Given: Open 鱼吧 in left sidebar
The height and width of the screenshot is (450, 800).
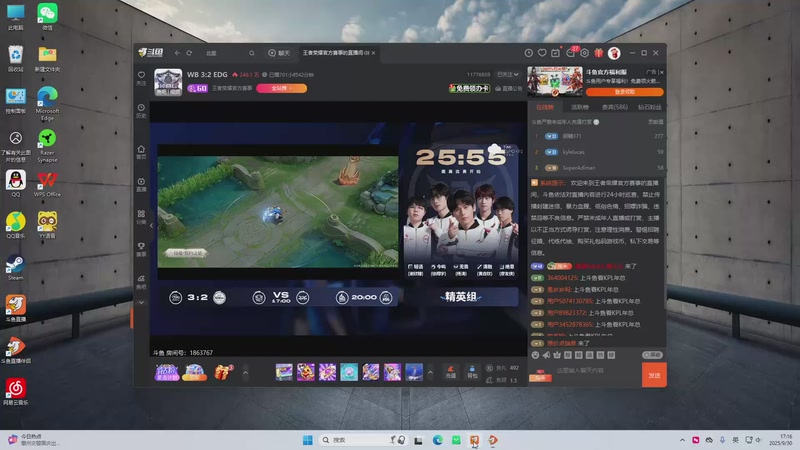Looking at the screenshot, I should tap(141, 282).
